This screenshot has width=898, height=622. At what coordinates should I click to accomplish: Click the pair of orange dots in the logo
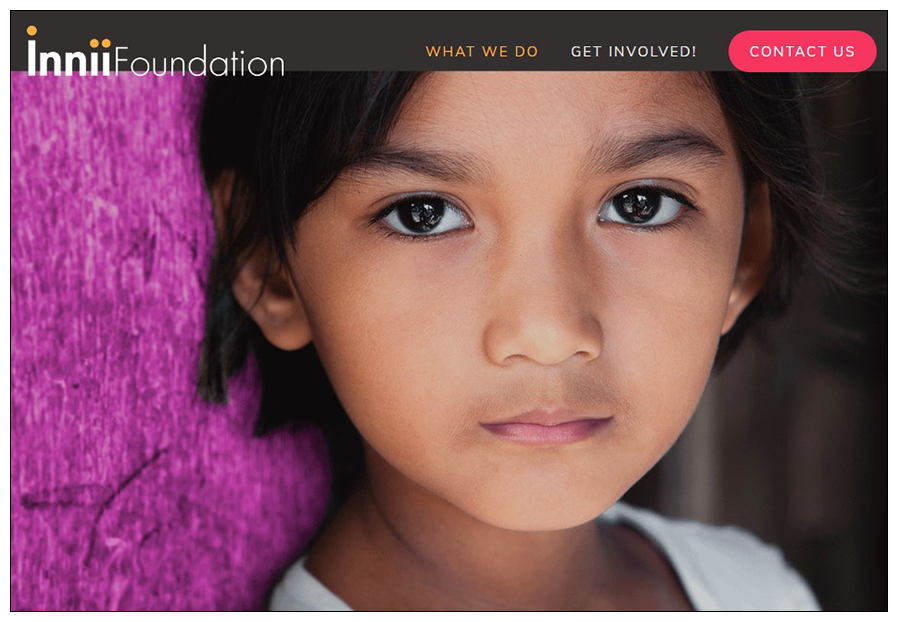point(100,43)
